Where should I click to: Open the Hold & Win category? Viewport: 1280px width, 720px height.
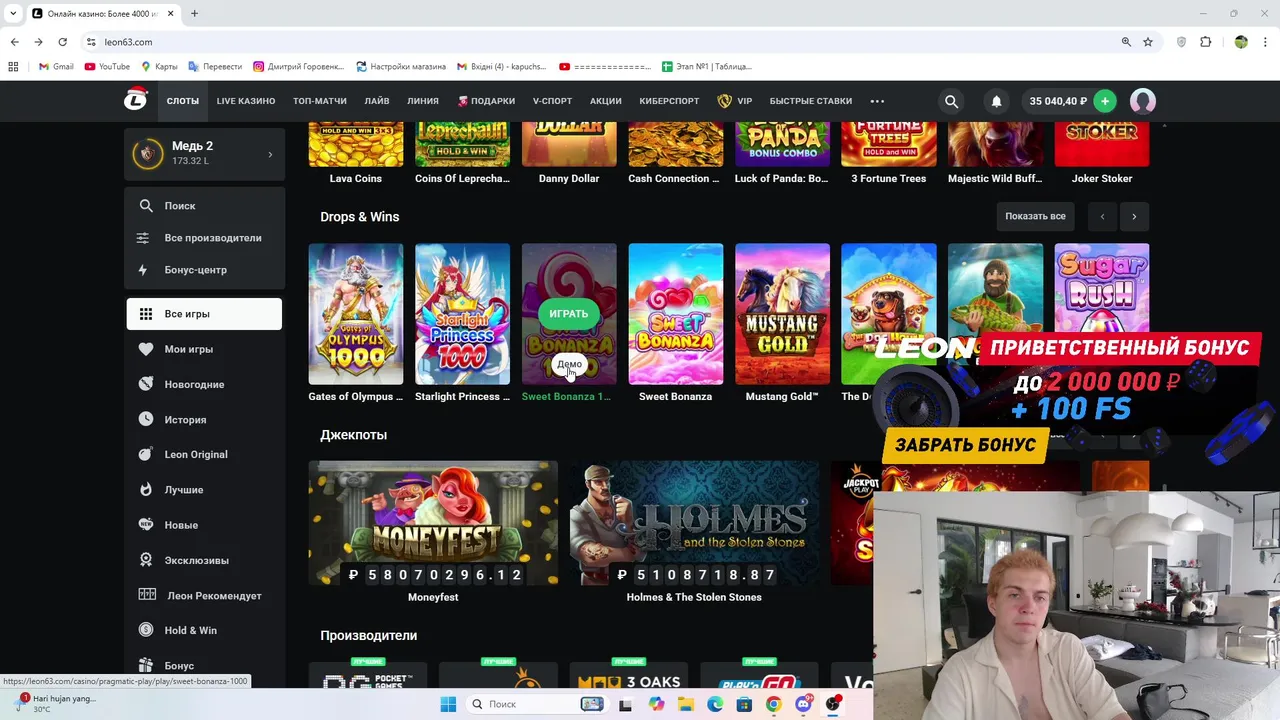coord(204,630)
